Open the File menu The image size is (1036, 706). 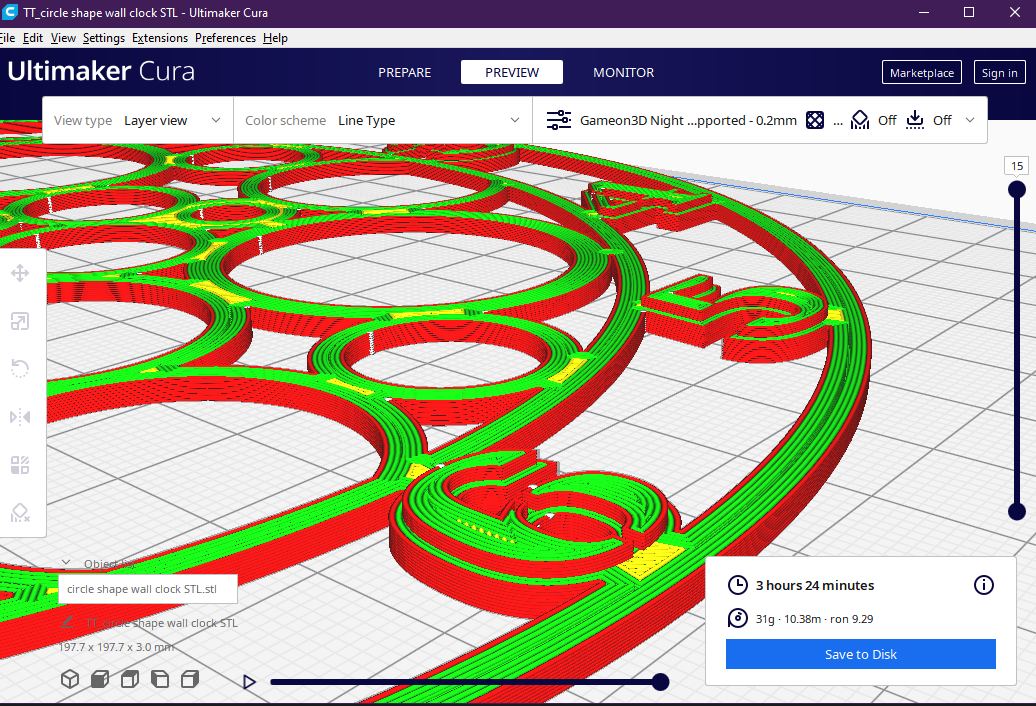click(x=7, y=38)
